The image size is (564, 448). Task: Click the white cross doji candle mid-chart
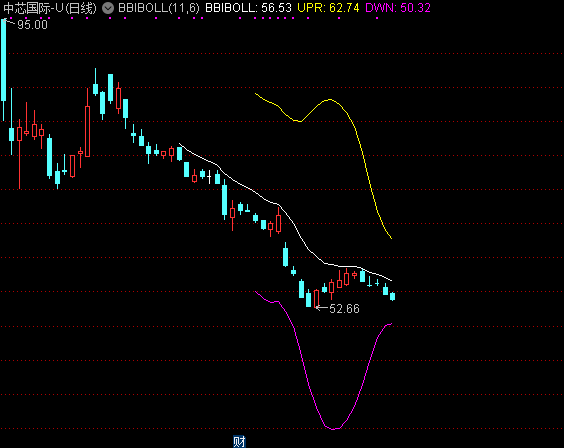point(209,177)
